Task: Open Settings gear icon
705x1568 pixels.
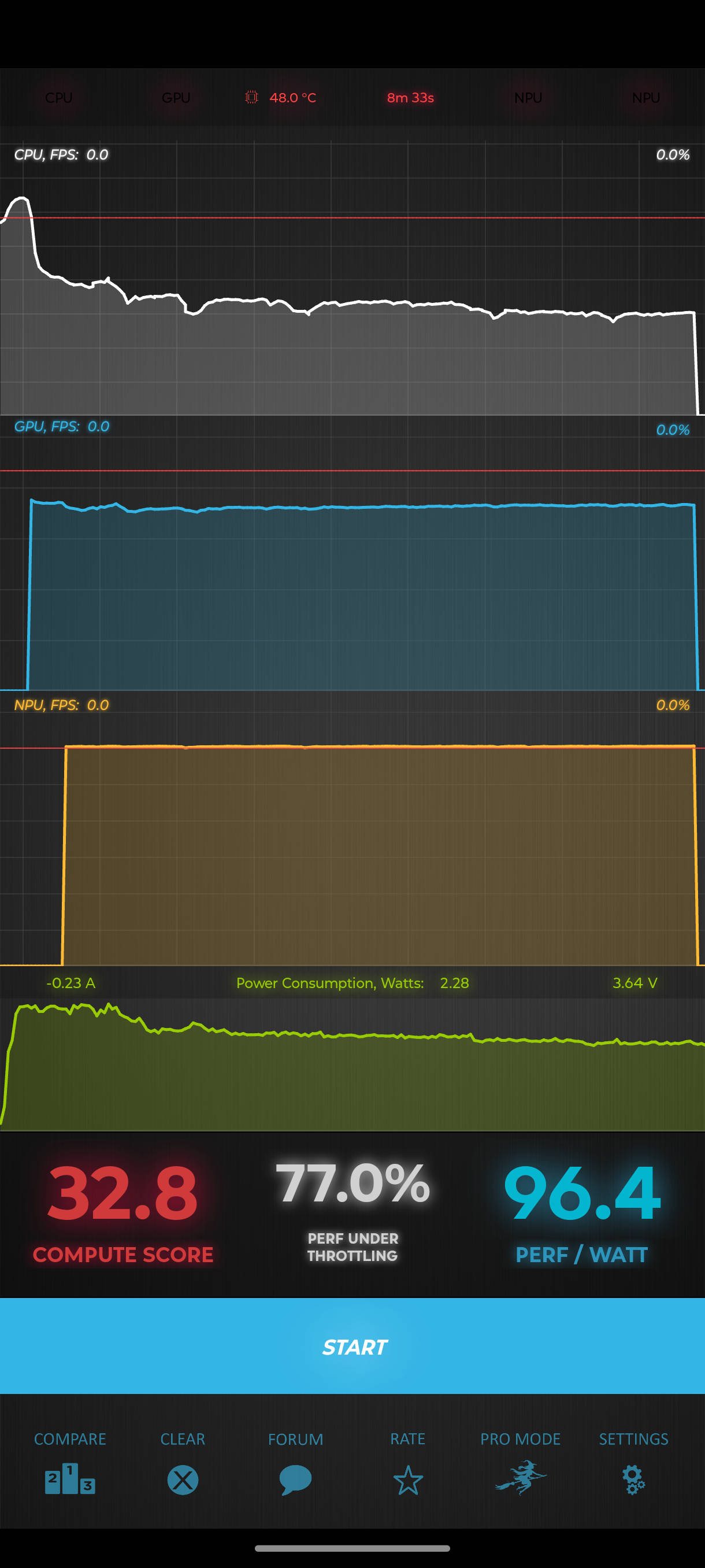Action: 633,1480
